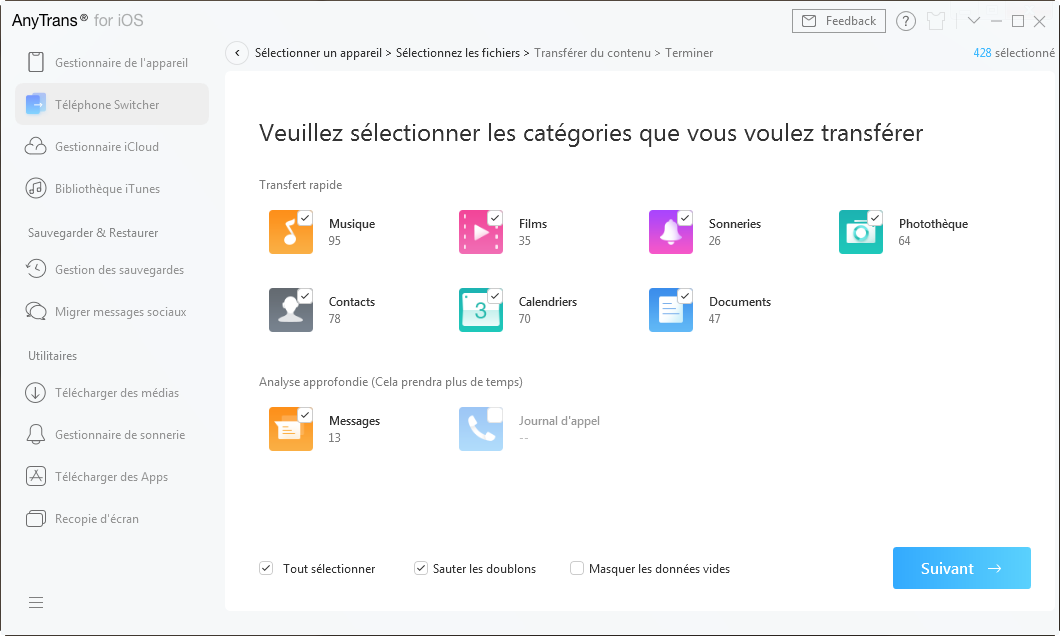The image size is (1060, 636).
Task: Open the skin shirt icon
Action: 936,21
